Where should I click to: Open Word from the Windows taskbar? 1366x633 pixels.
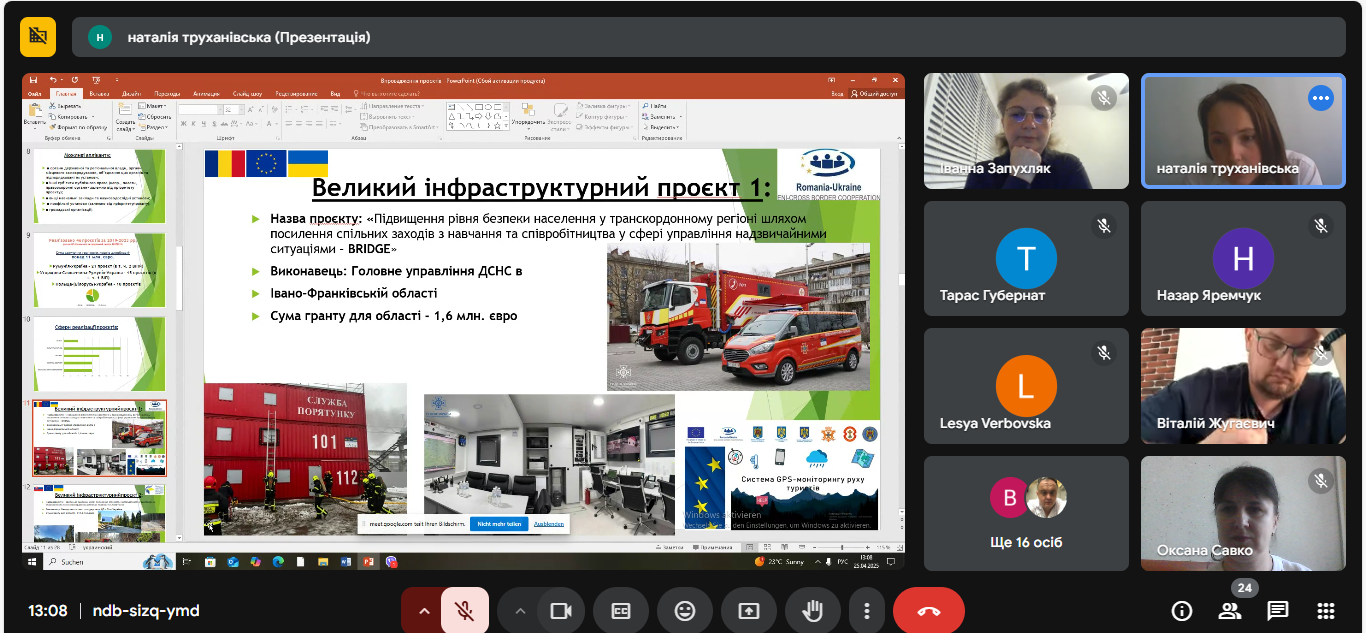[347, 562]
